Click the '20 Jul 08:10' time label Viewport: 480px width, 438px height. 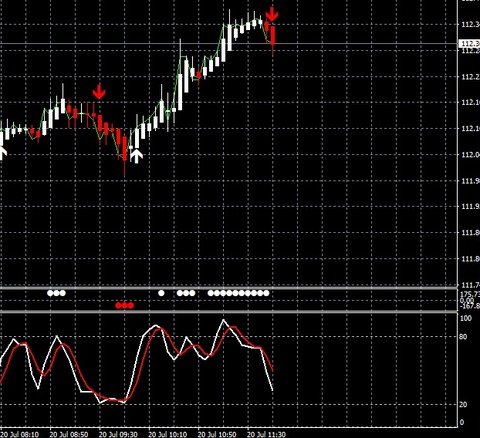pos(20,434)
